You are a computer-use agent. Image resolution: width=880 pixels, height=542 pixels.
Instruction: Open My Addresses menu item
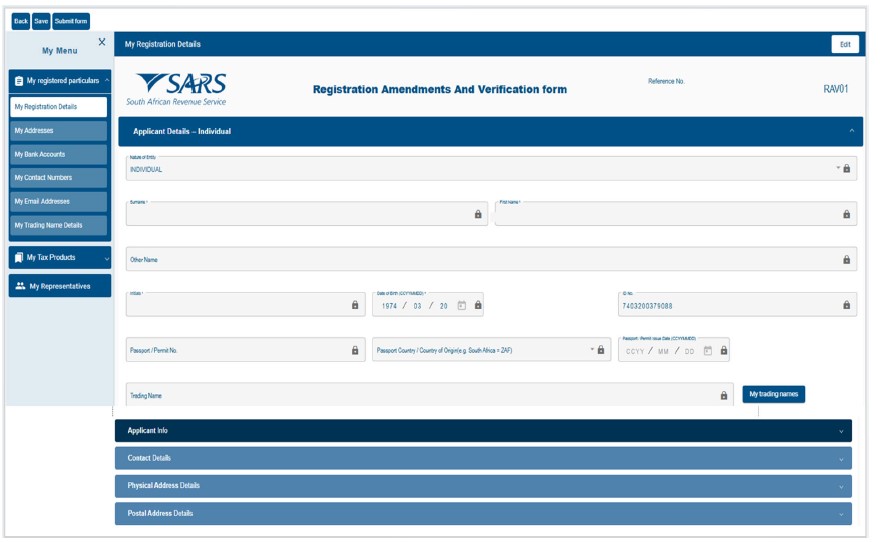[x=58, y=131]
